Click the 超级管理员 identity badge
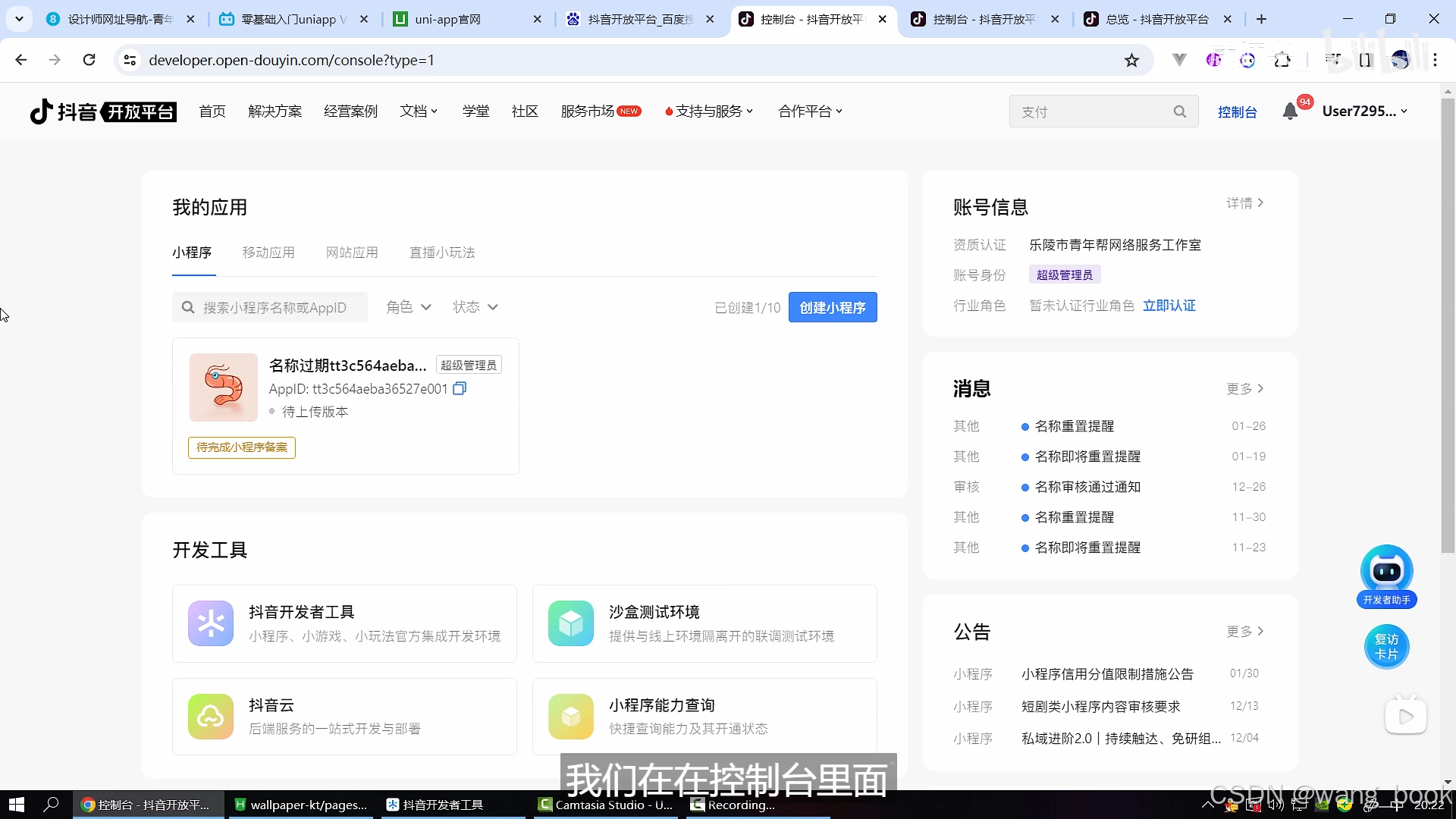 1065,275
